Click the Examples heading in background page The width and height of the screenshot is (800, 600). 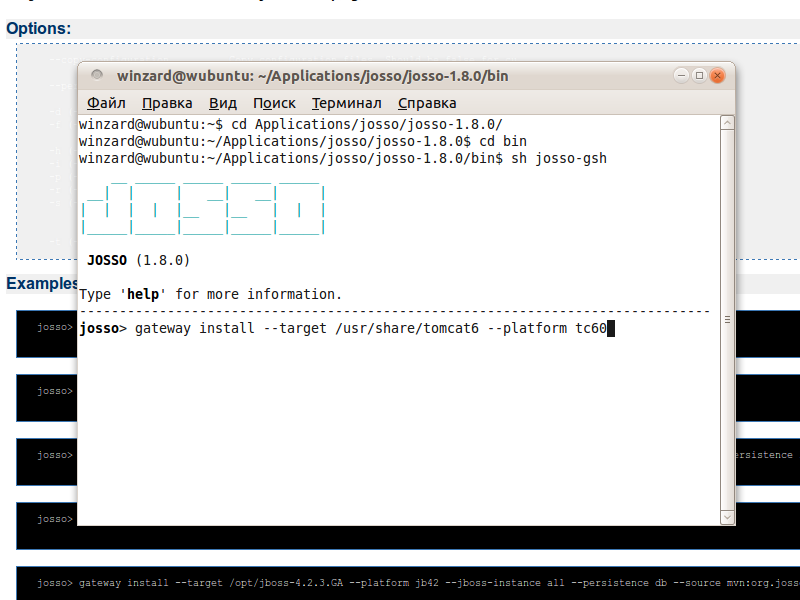point(42,284)
